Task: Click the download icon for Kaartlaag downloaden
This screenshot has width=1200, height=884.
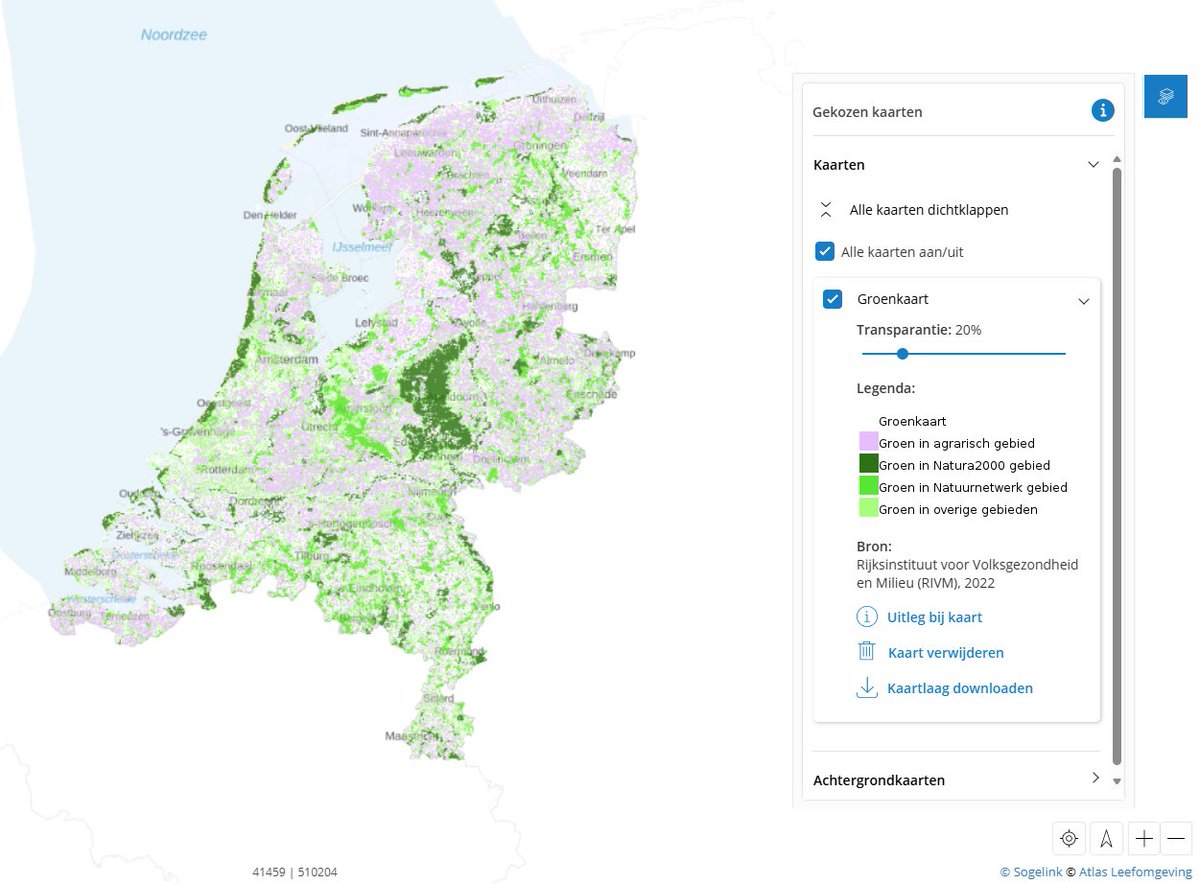Action: point(865,687)
